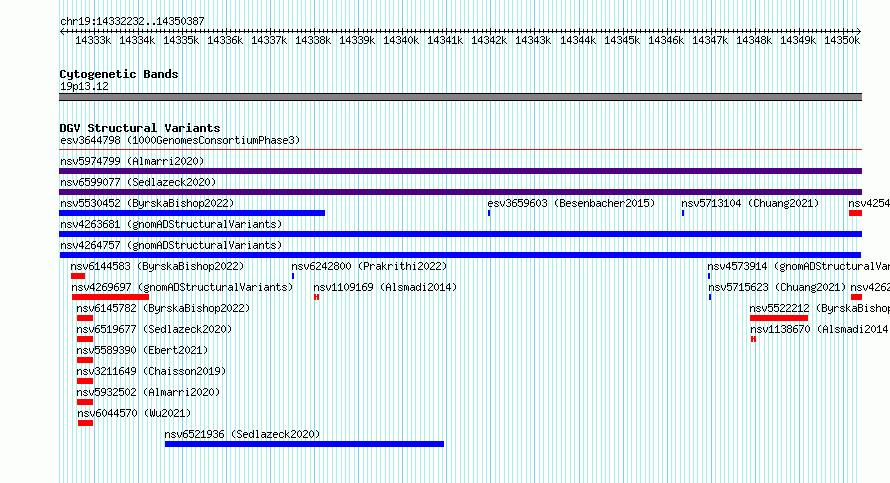Open nsv5530452 (ByrskaBishop2022) label
Image resolution: width=890 pixels, height=483 pixels.
[x=147, y=203]
